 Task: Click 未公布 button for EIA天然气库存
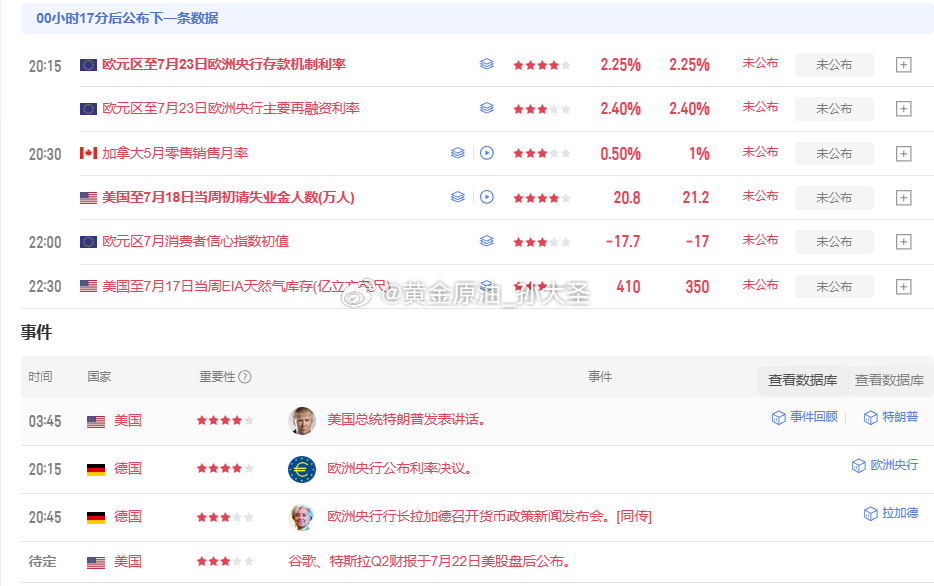click(x=834, y=286)
